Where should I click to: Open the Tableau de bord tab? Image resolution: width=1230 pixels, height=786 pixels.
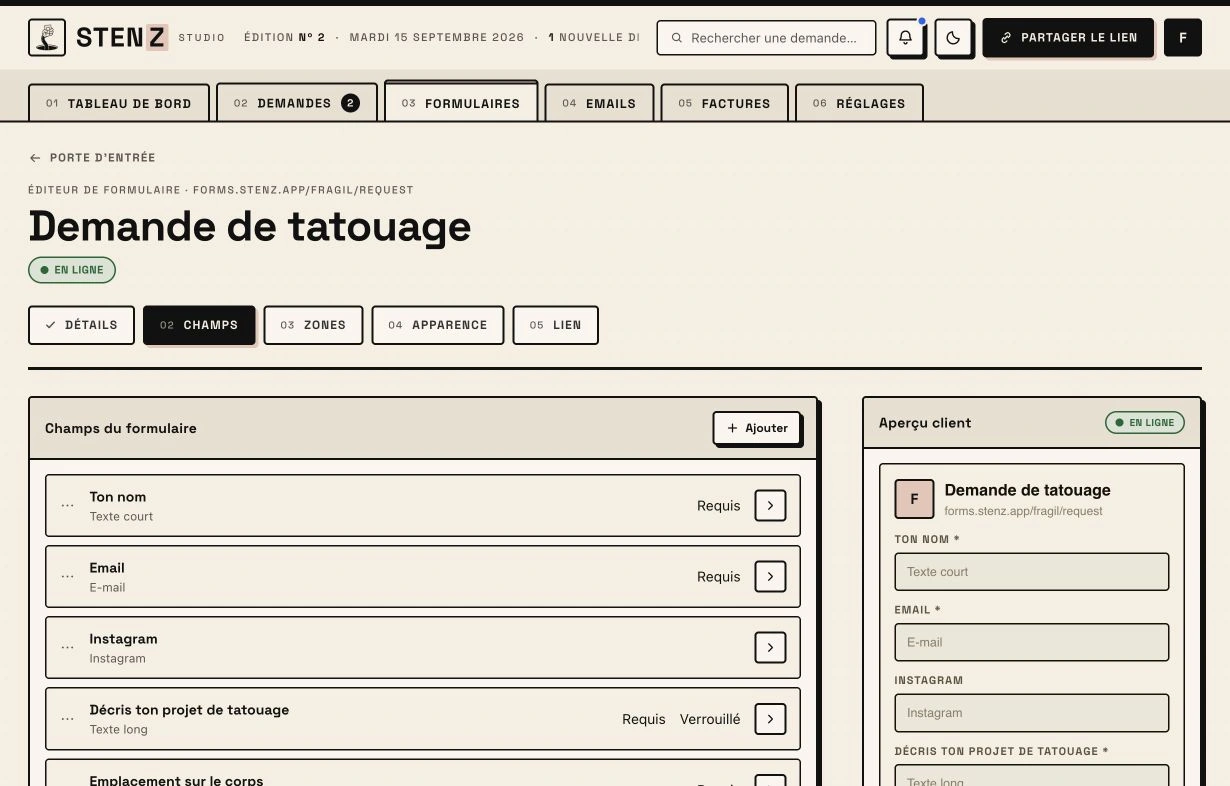pos(119,103)
